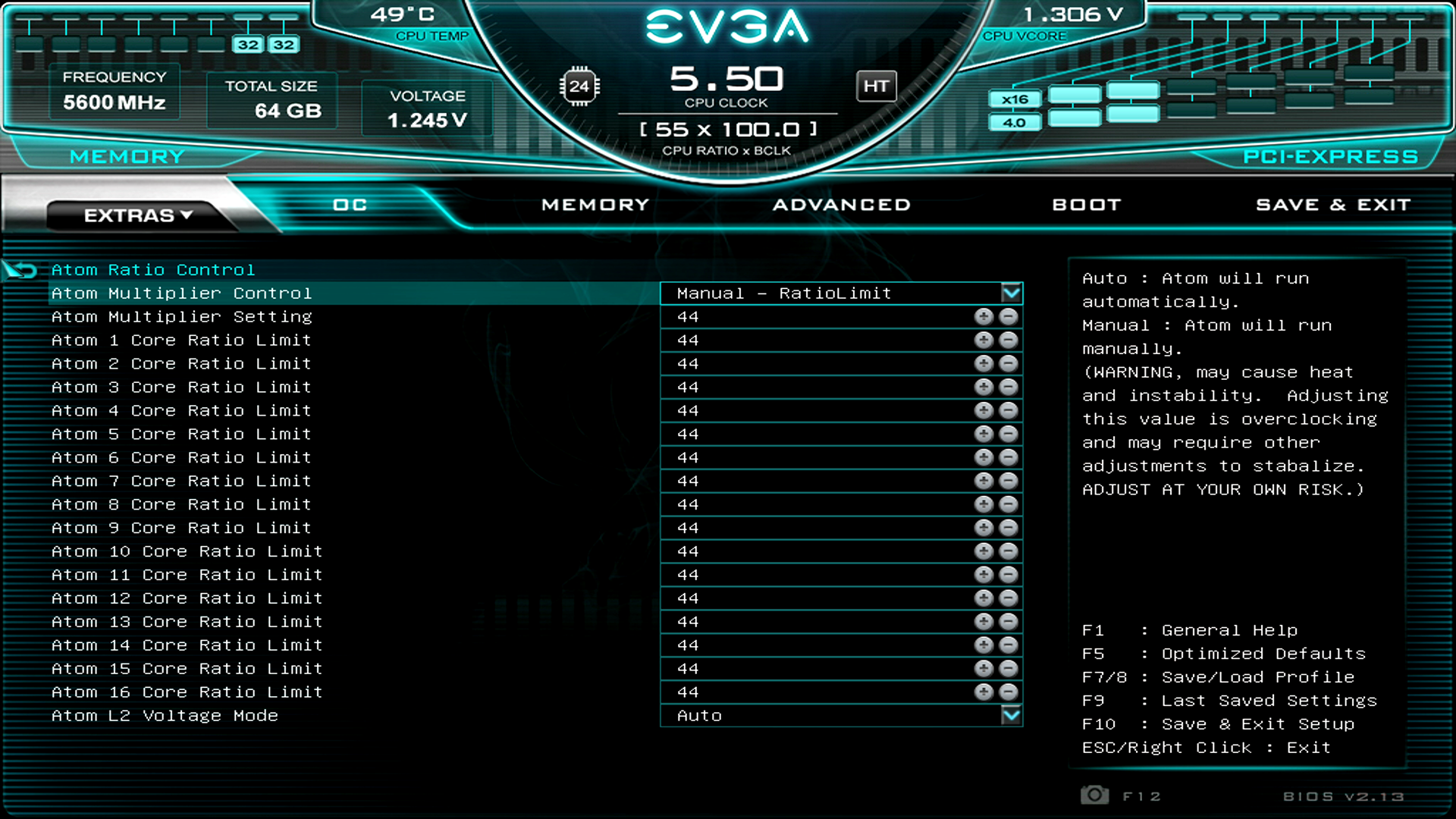This screenshot has width=1456, height=819.
Task: Click plus on Atom 4 Core Ratio Limit
Action: [x=984, y=411]
